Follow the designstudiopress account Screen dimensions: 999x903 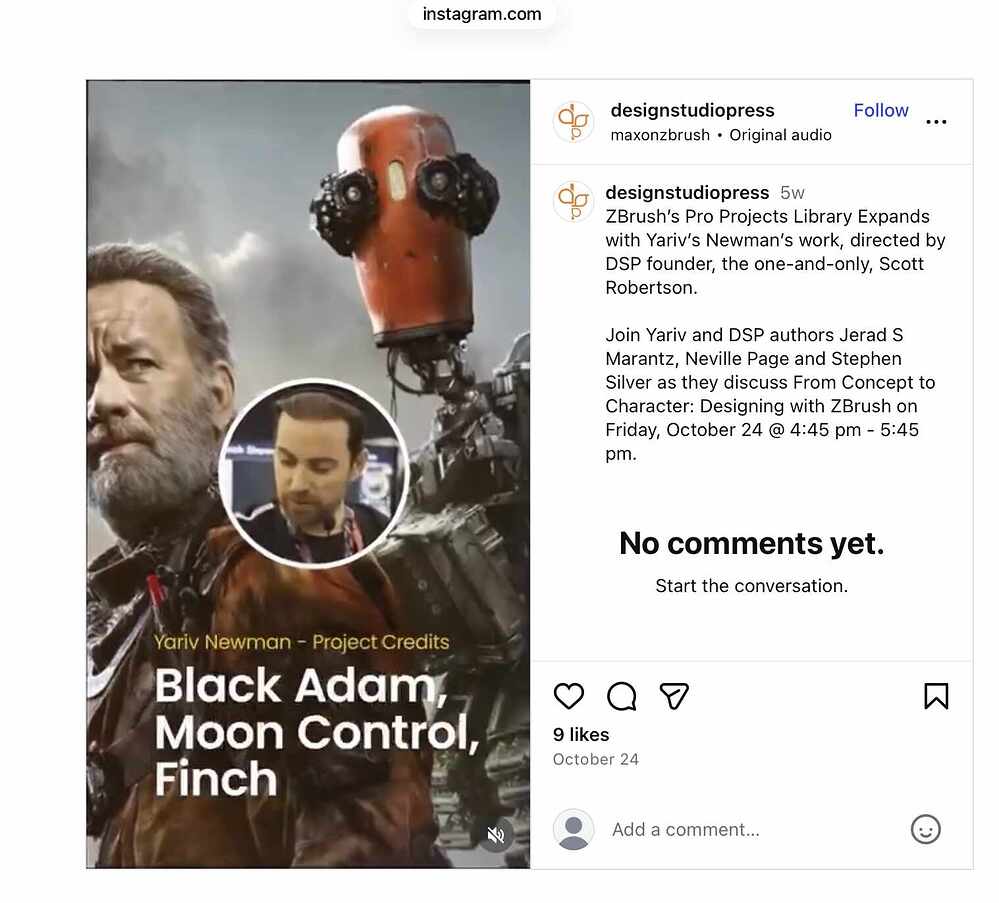880,110
